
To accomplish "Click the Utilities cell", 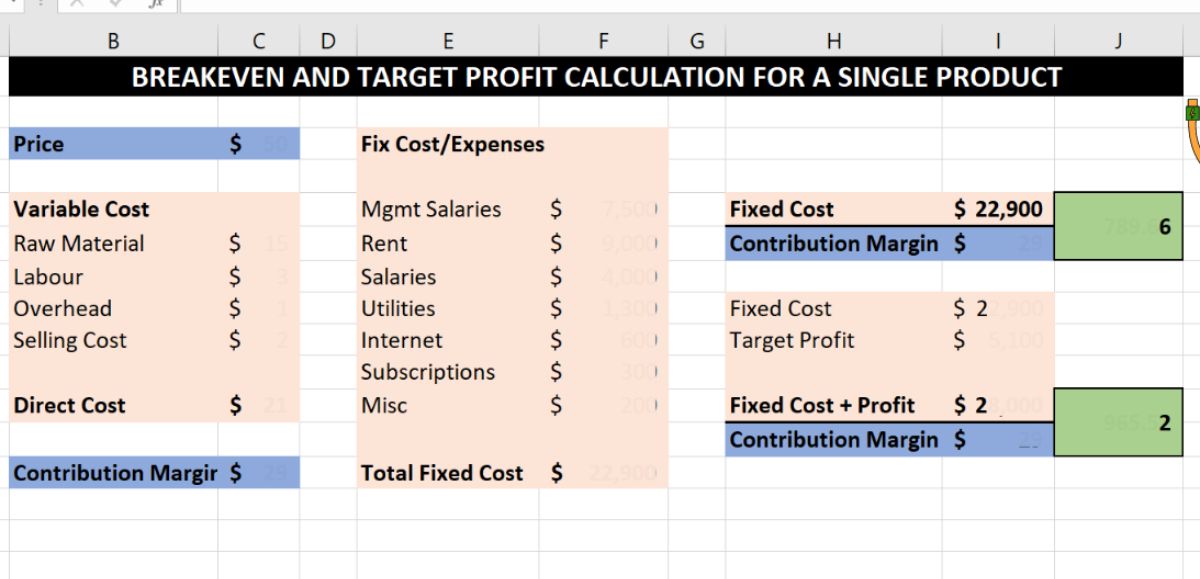I will [x=447, y=308].
